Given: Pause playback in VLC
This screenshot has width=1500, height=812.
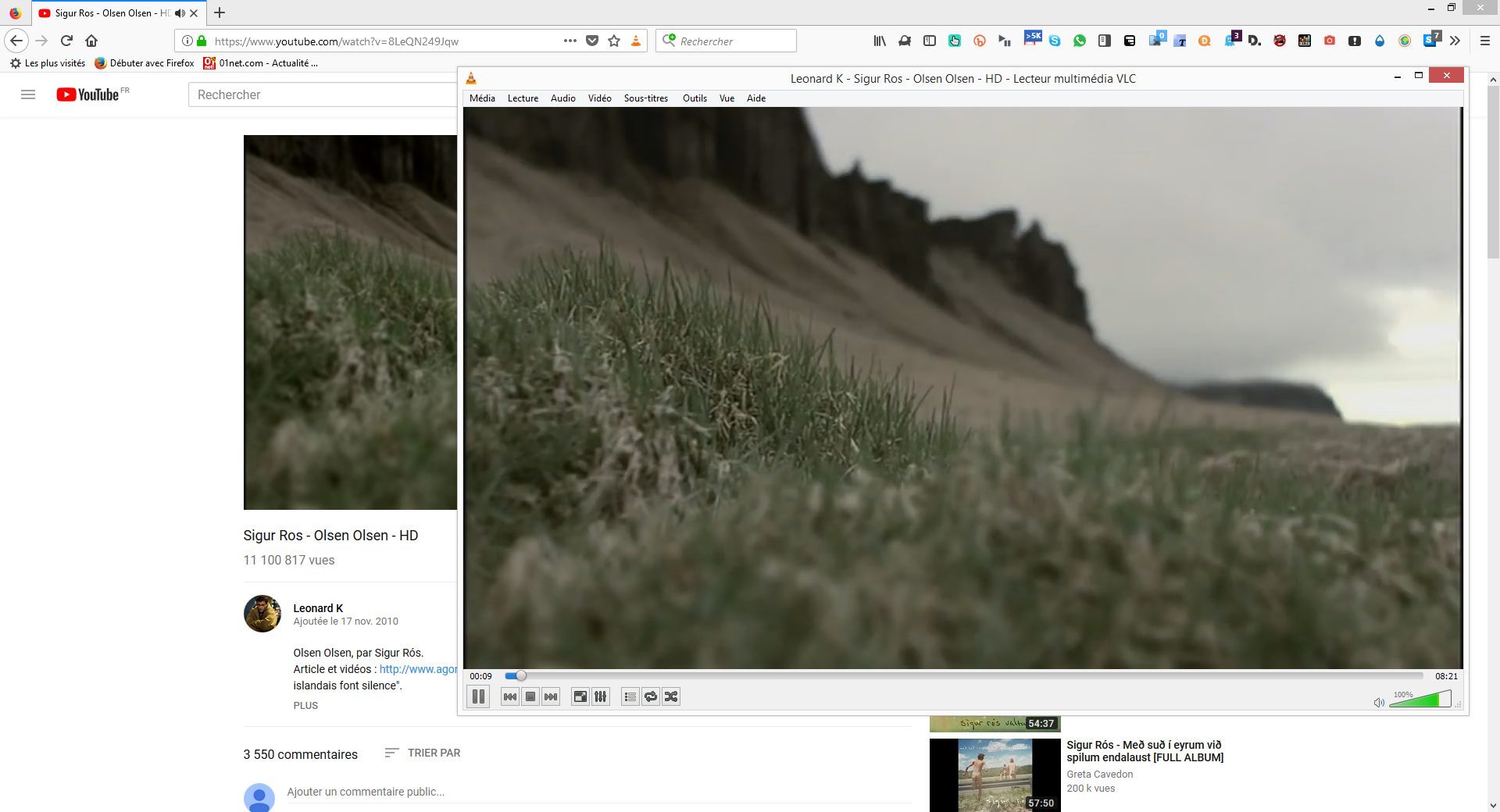Looking at the screenshot, I should (478, 696).
